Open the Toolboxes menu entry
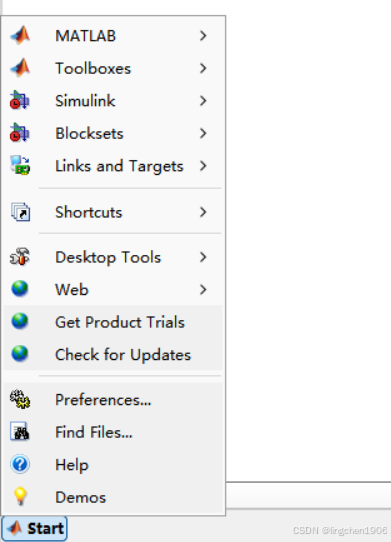Viewport: 391px width, 542px height. tap(113, 68)
